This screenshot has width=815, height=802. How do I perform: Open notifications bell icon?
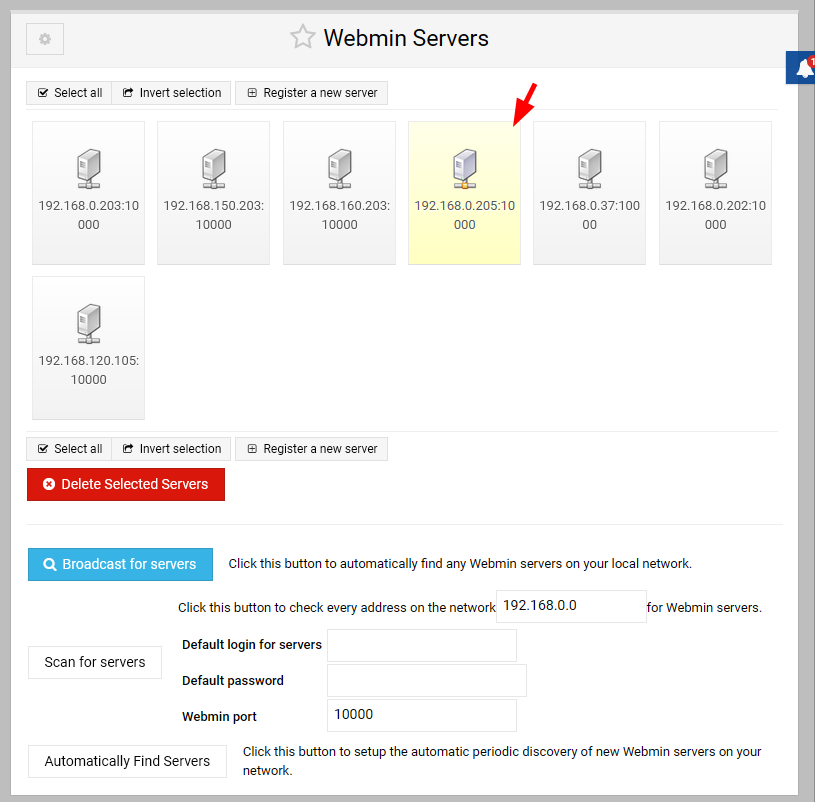pyautogui.click(x=803, y=68)
